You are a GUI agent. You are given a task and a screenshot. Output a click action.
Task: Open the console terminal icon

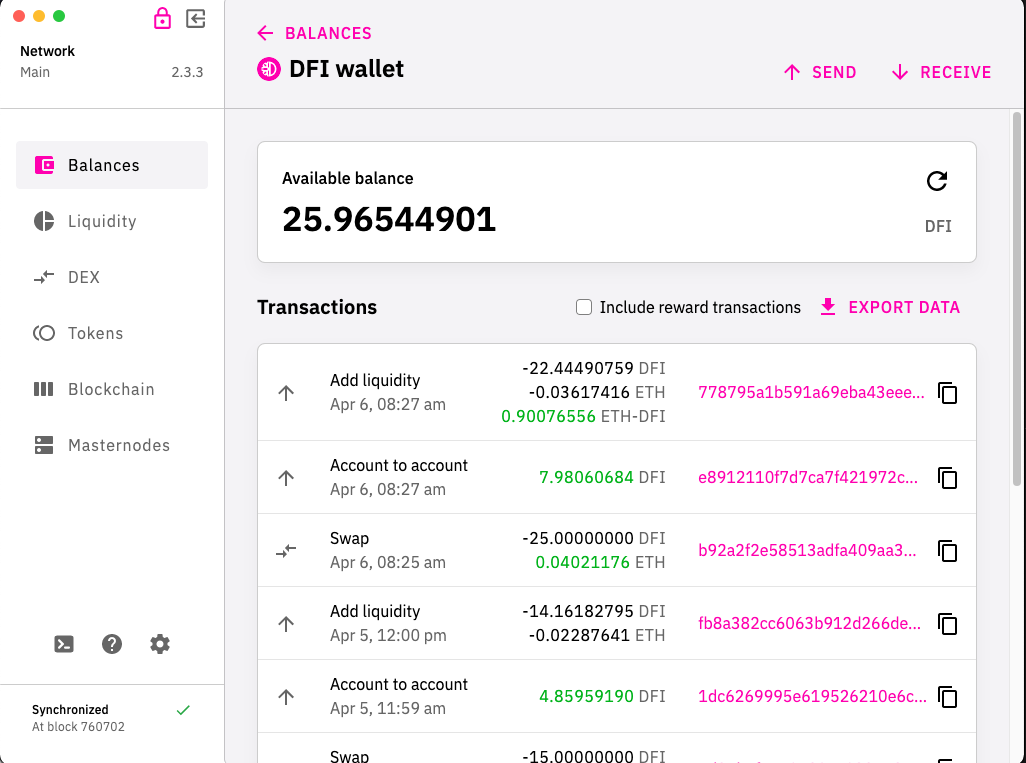click(64, 645)
